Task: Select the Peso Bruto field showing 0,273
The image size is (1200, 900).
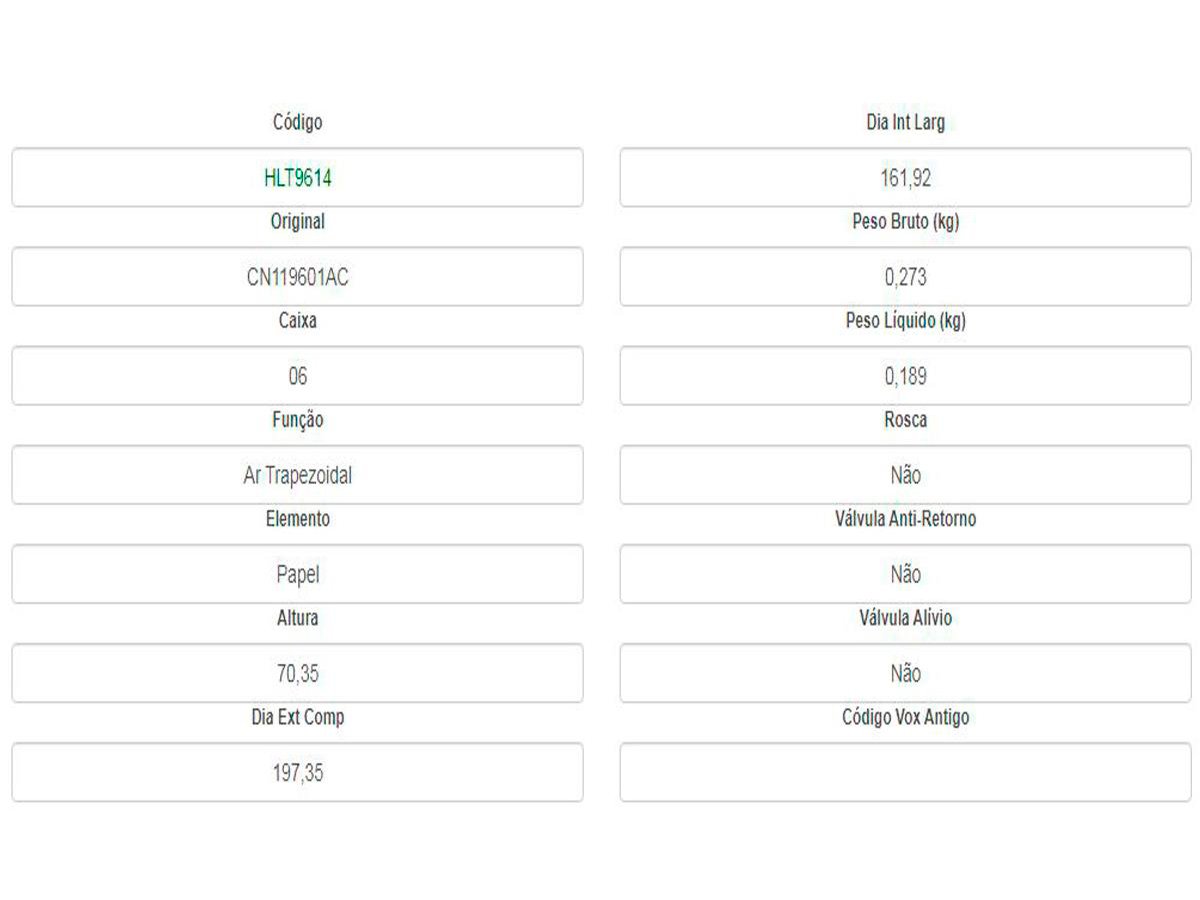Action: [x=905, y=277]
